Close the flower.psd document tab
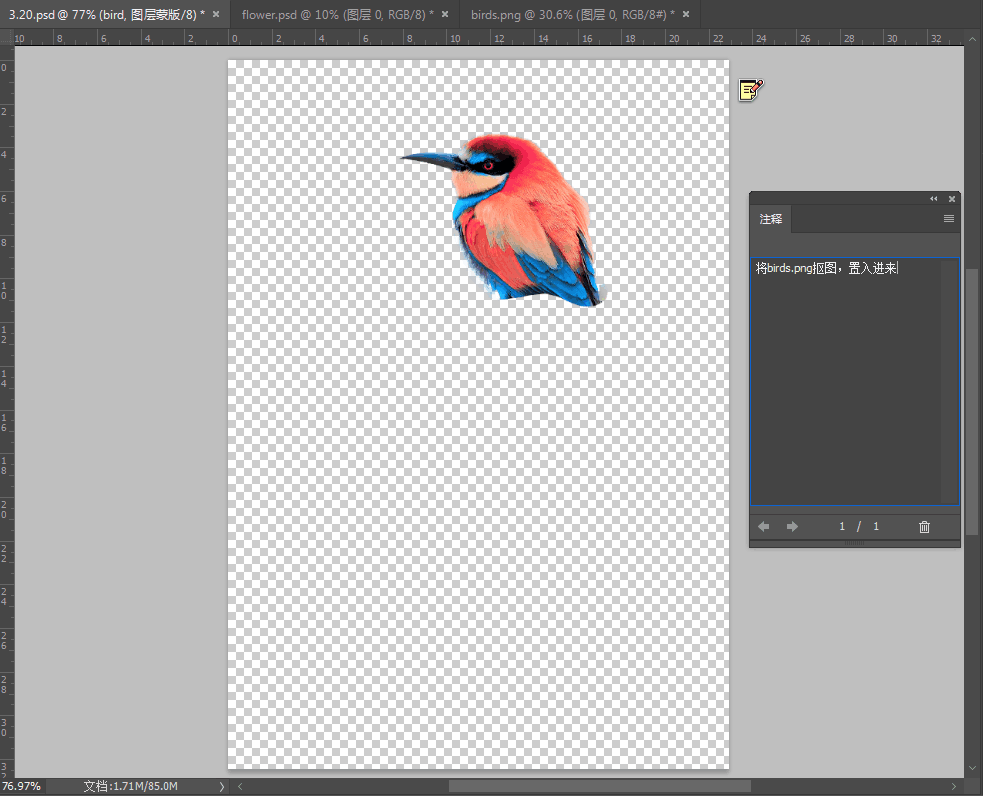 click(445, 14)
